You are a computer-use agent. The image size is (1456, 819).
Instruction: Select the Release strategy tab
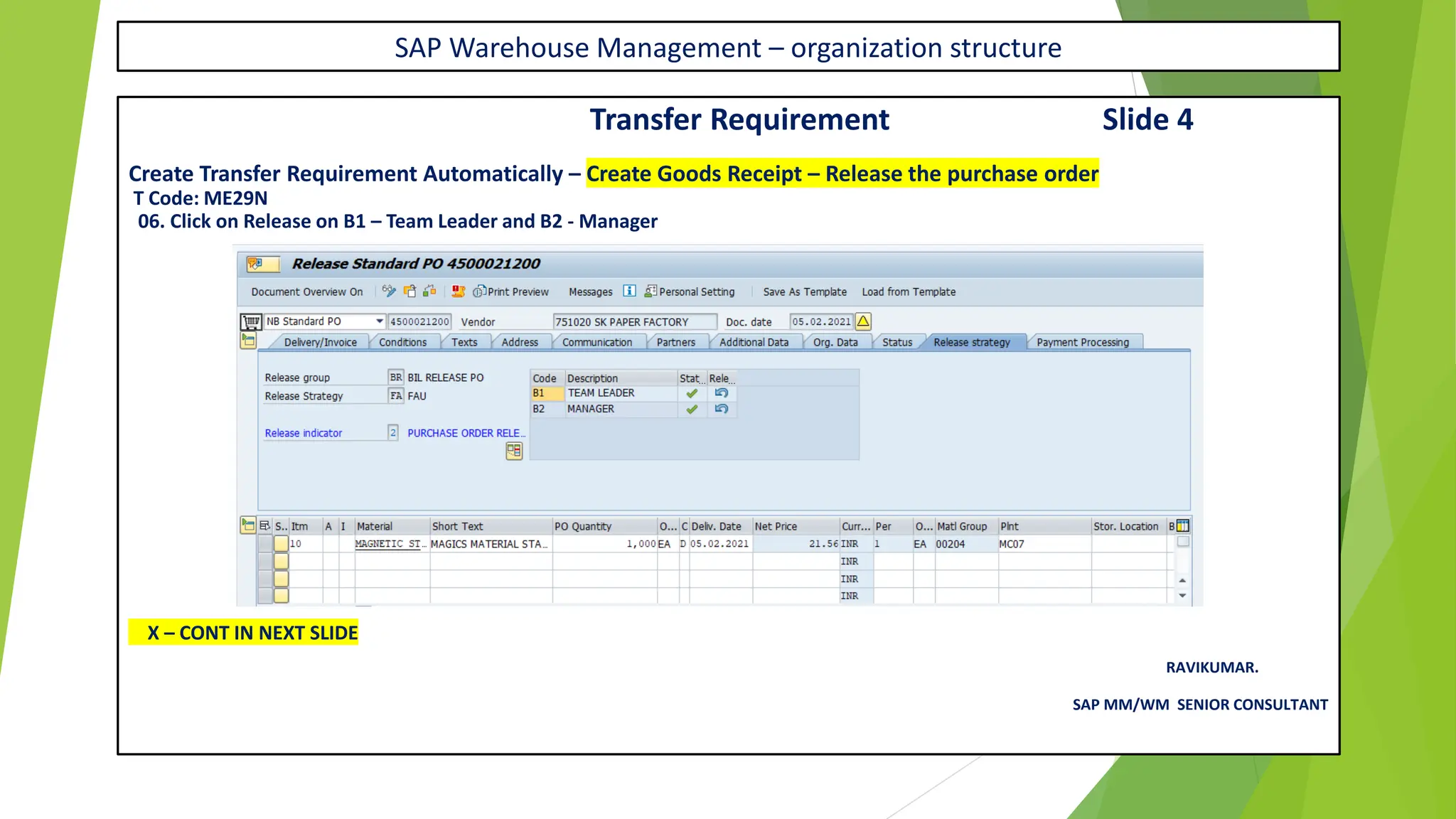coord(972,342)
